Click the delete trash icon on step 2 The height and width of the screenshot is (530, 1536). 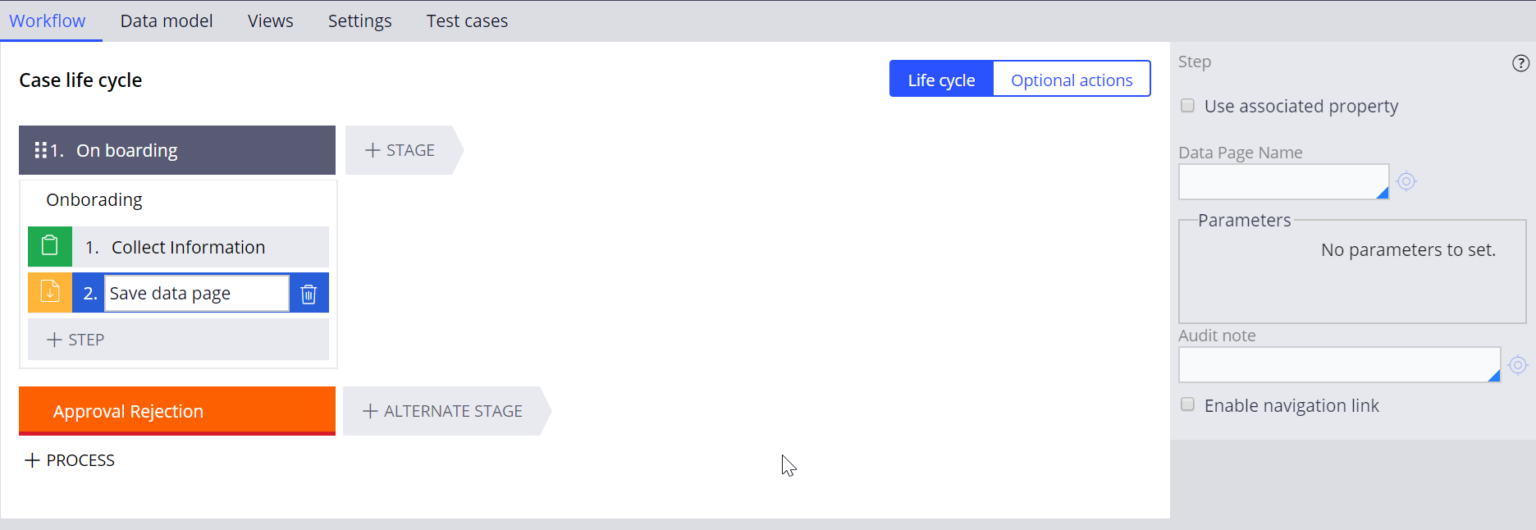click(x=309, y=294)
